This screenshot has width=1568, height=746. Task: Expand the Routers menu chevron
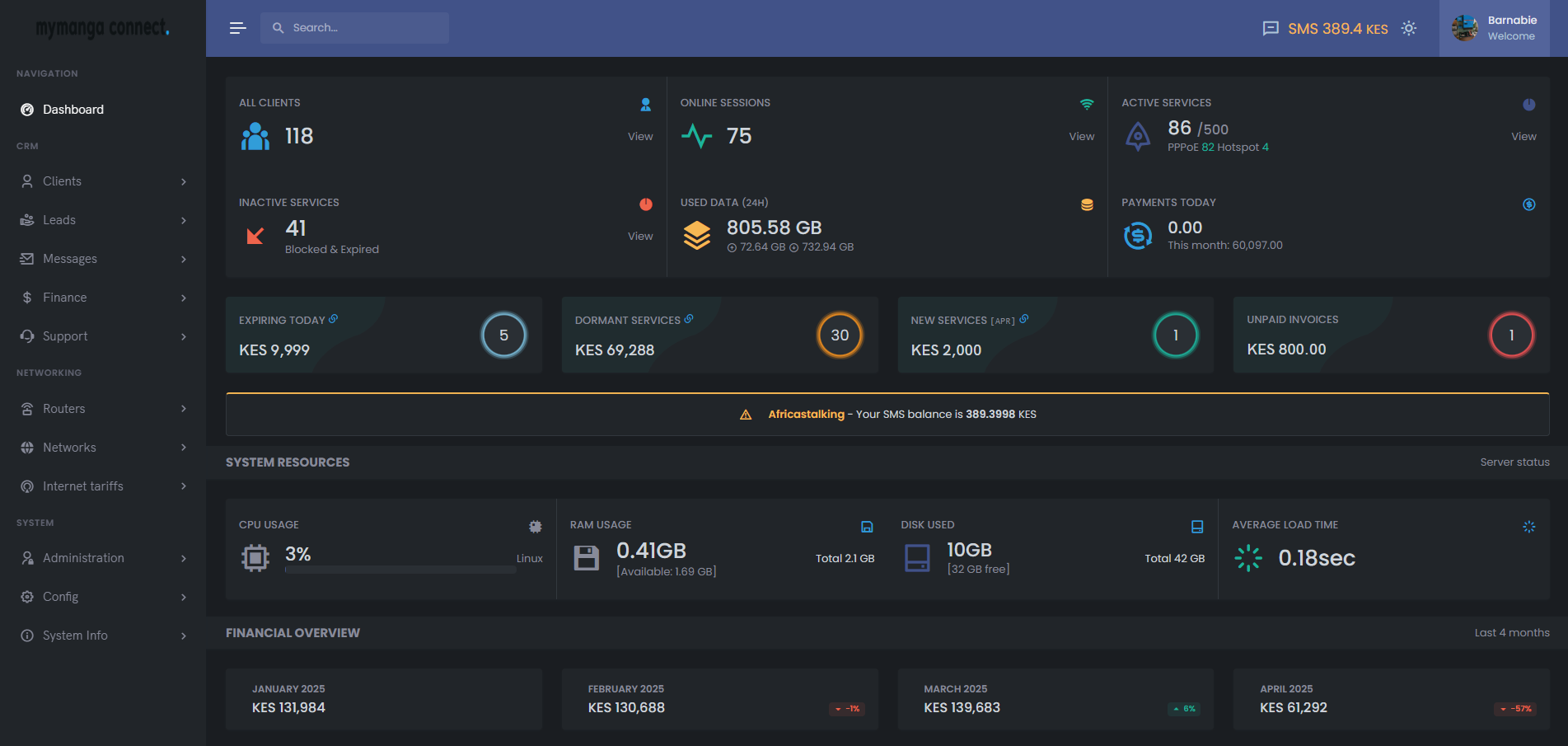point(183,409)
